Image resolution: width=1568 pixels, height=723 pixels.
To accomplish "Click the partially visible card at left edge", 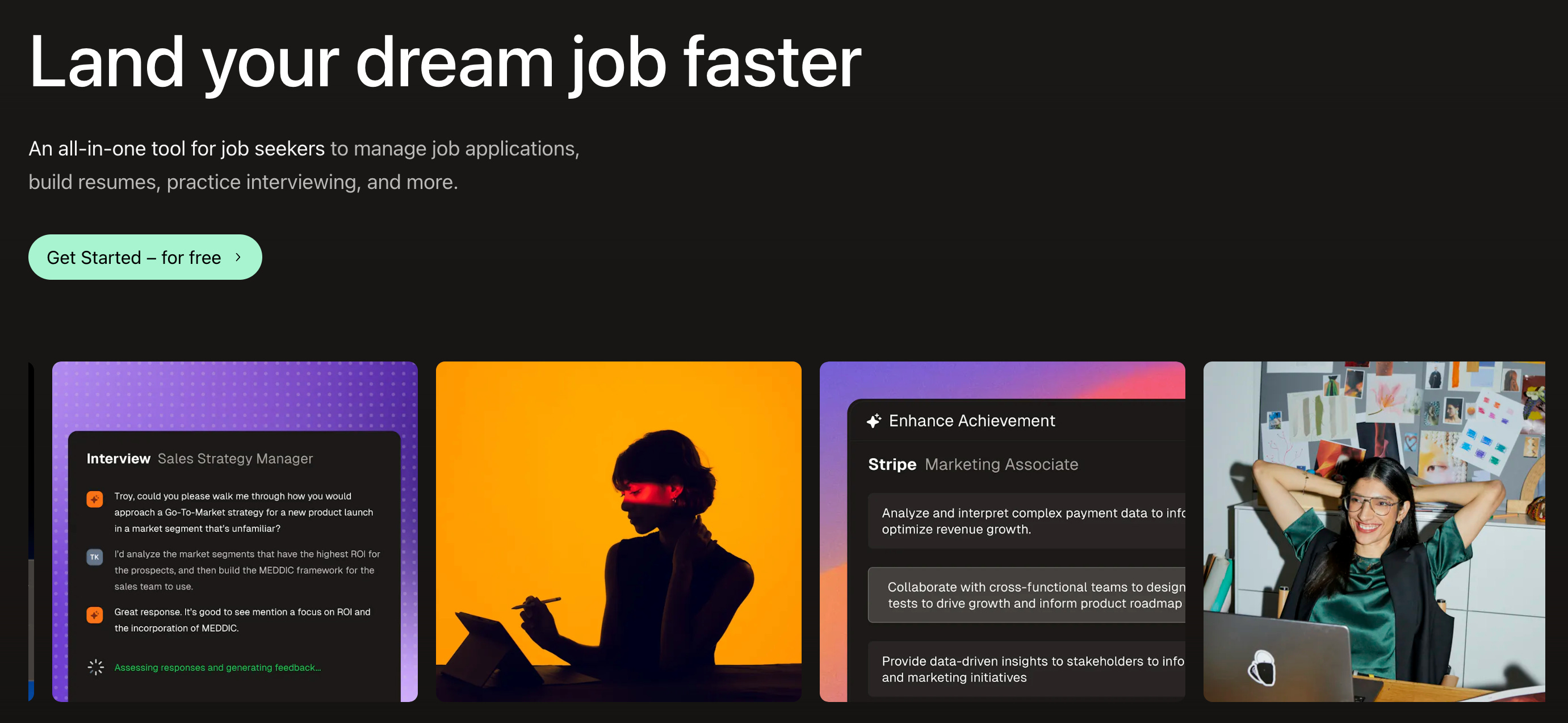I will (x=31, y=531).
